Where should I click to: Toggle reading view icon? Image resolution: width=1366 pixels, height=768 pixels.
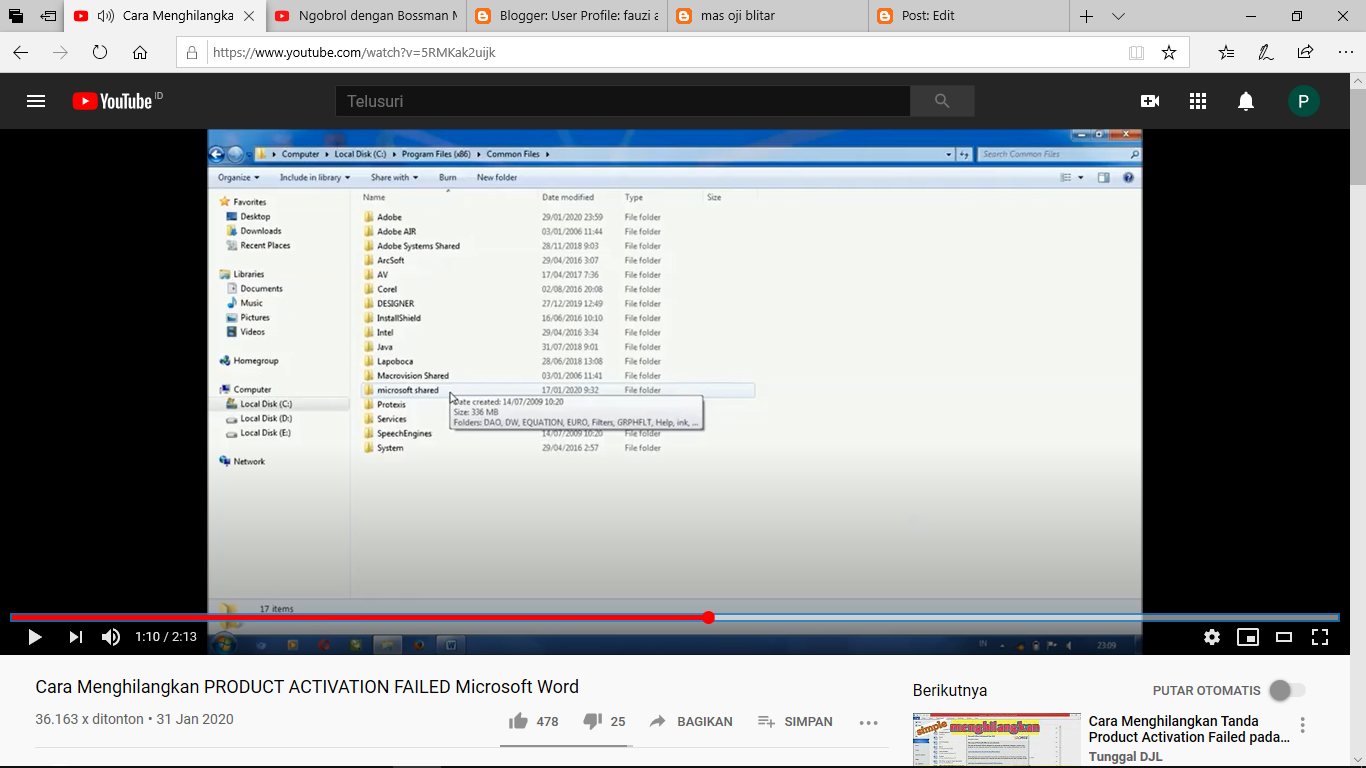point(1136,52)
